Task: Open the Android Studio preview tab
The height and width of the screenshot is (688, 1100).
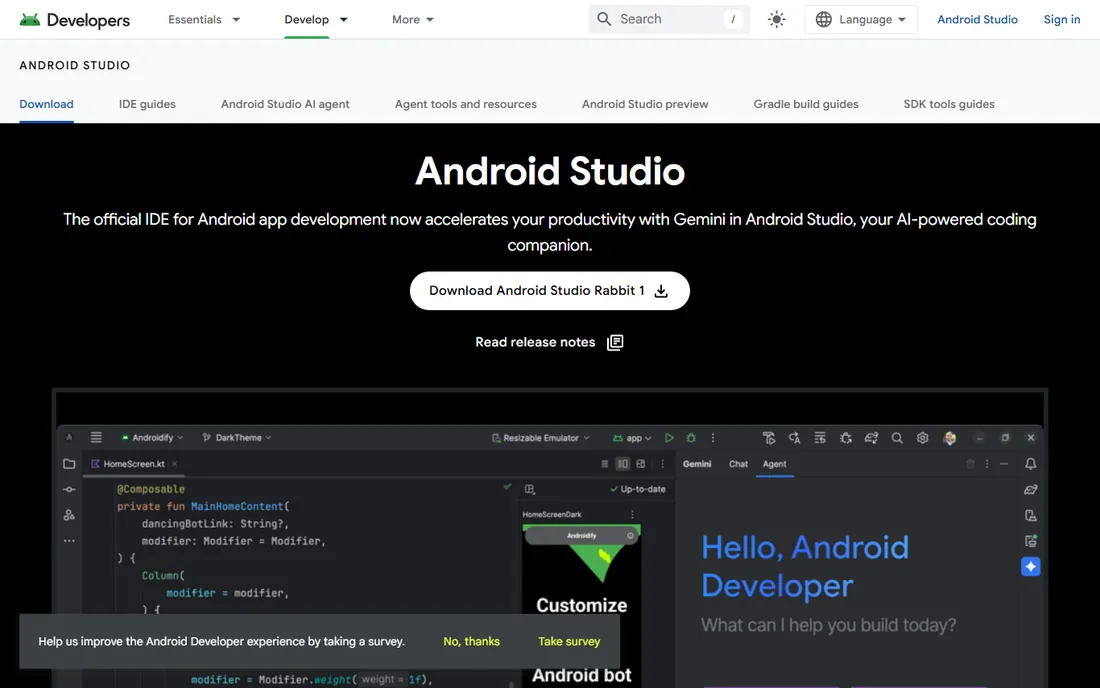Action: 645,104
